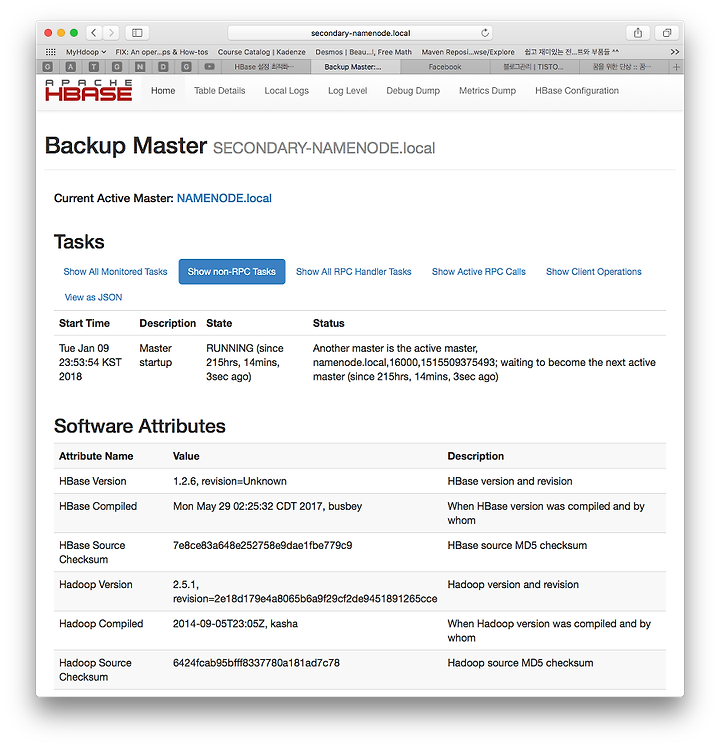
Task: Click the Start Time column header
Action: pos(84,323)
